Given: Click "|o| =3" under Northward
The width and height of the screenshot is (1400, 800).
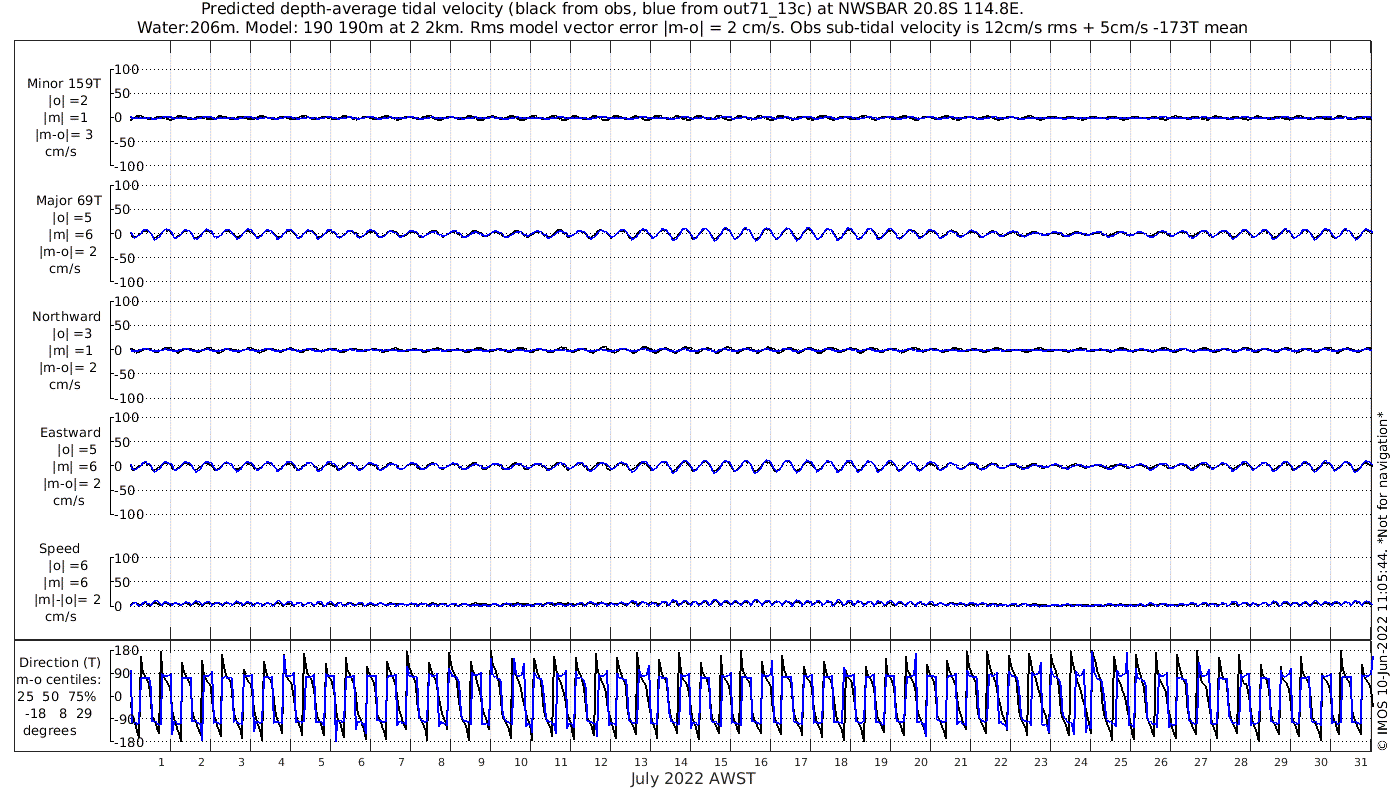Looking at the screenshot, I should pyautogui.click(x=72, y=333).
